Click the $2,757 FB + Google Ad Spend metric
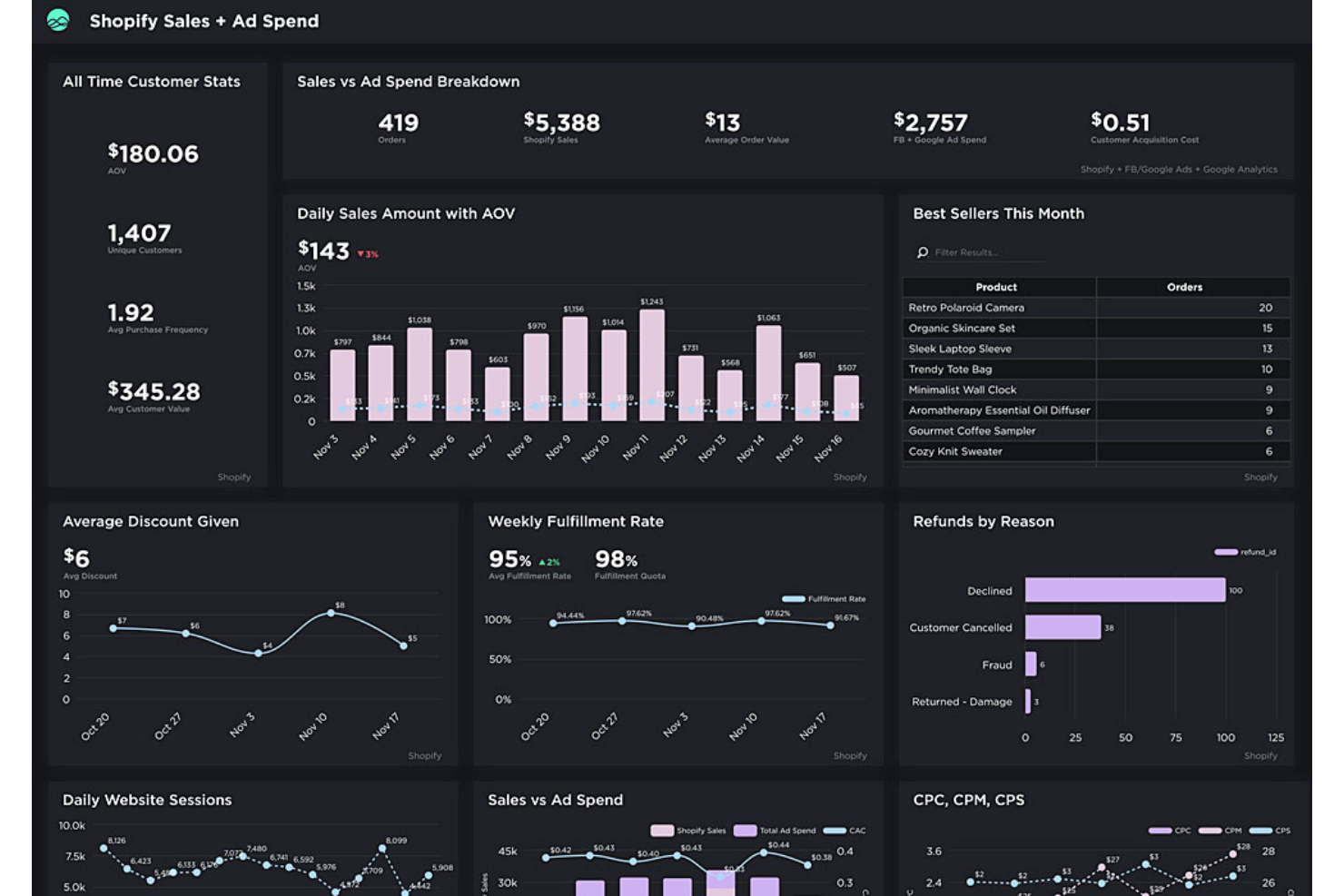Screen dimensions: 1344x896 931,123
